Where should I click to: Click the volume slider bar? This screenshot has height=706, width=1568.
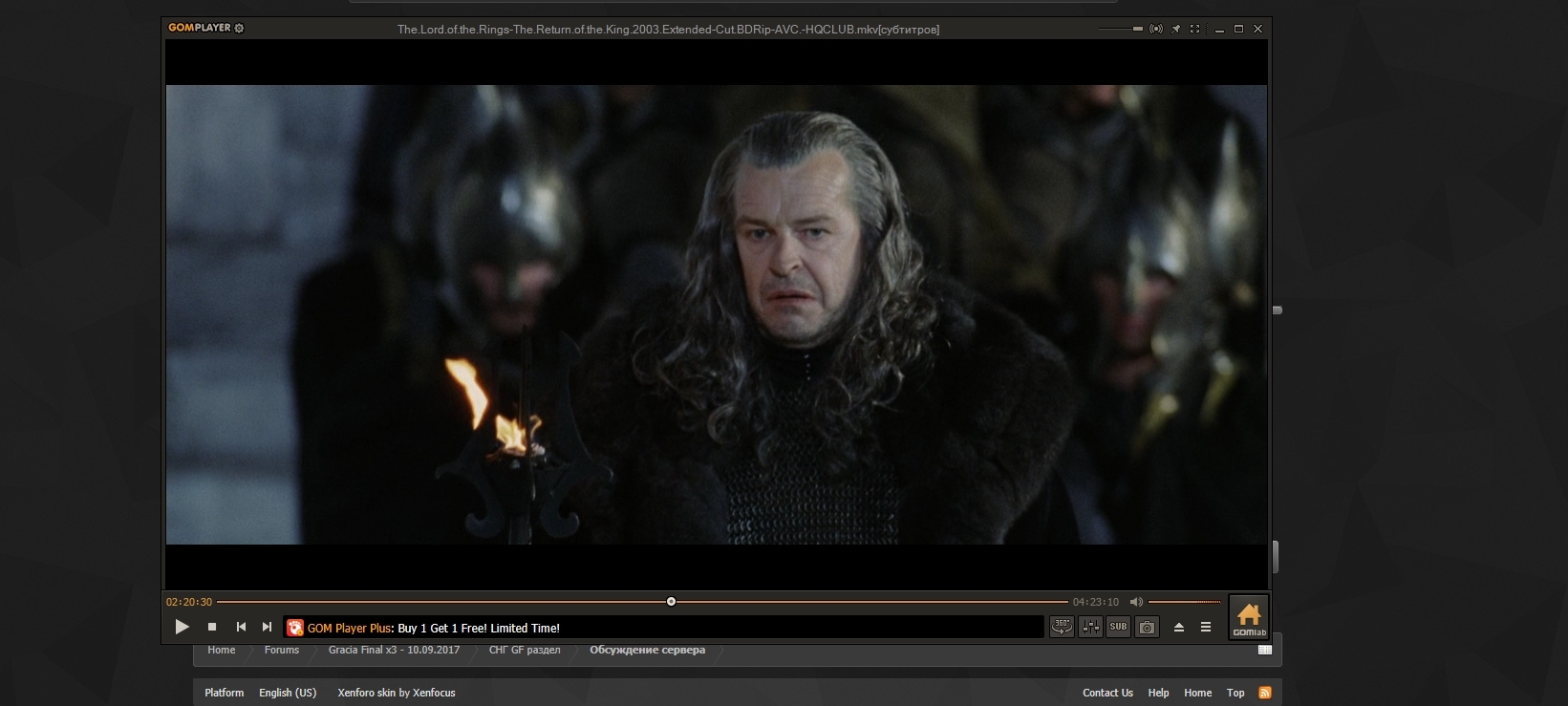tap(1185, 602)
